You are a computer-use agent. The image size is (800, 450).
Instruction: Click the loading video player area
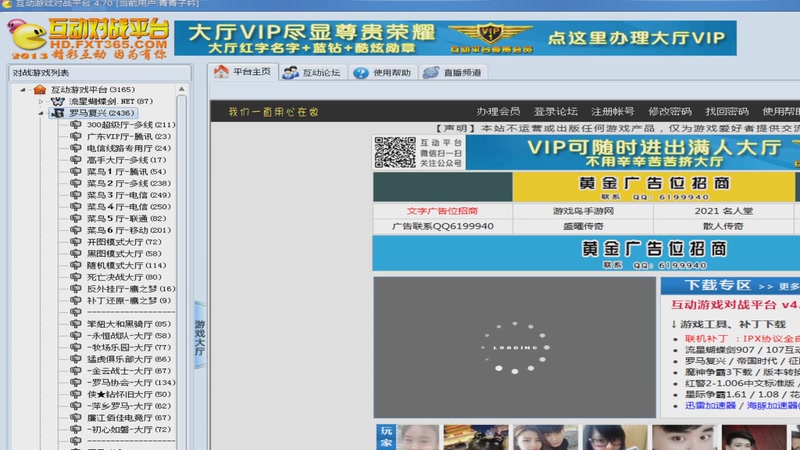coord(515,347)
